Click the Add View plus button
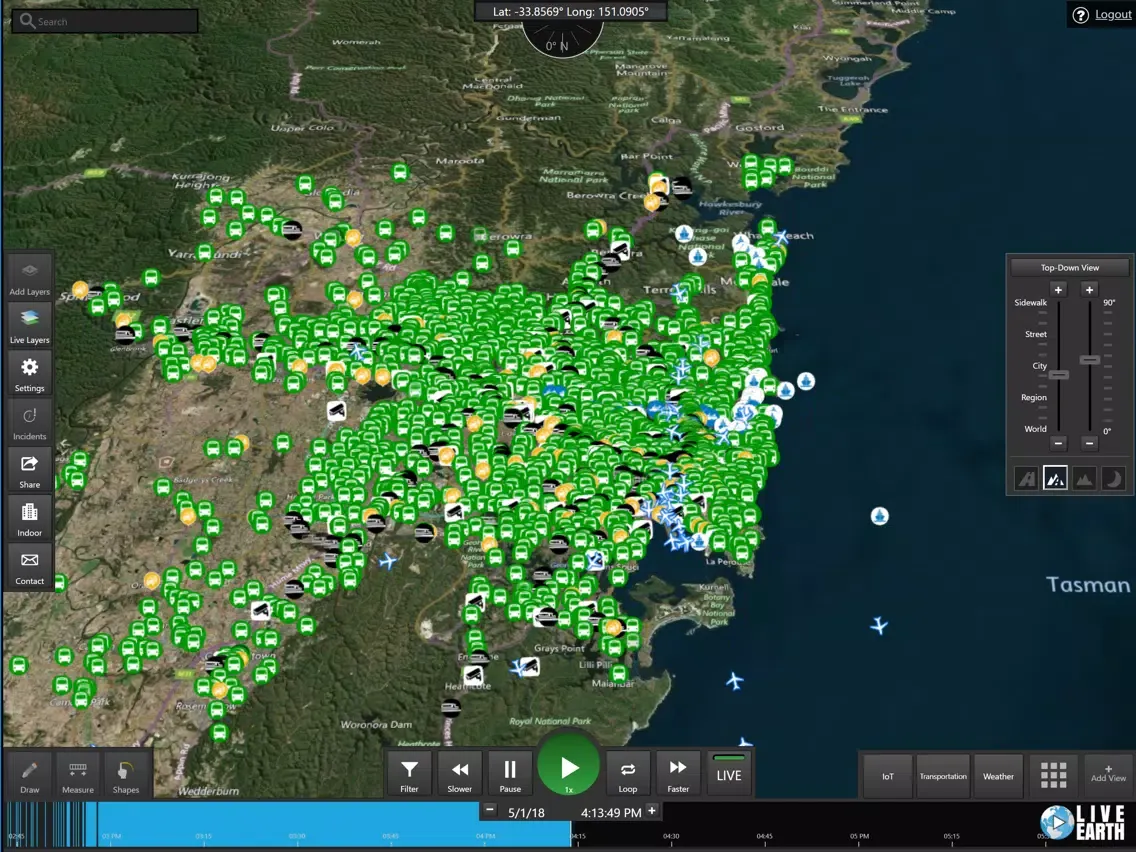The height and width of the screenshot is (852, 1136). pyautogui.click(x=1108, y=774)
